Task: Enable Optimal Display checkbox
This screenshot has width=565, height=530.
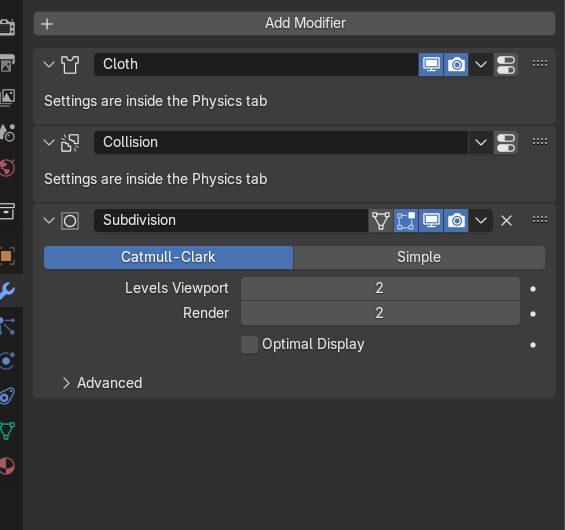Action: (x=249, y=345)
